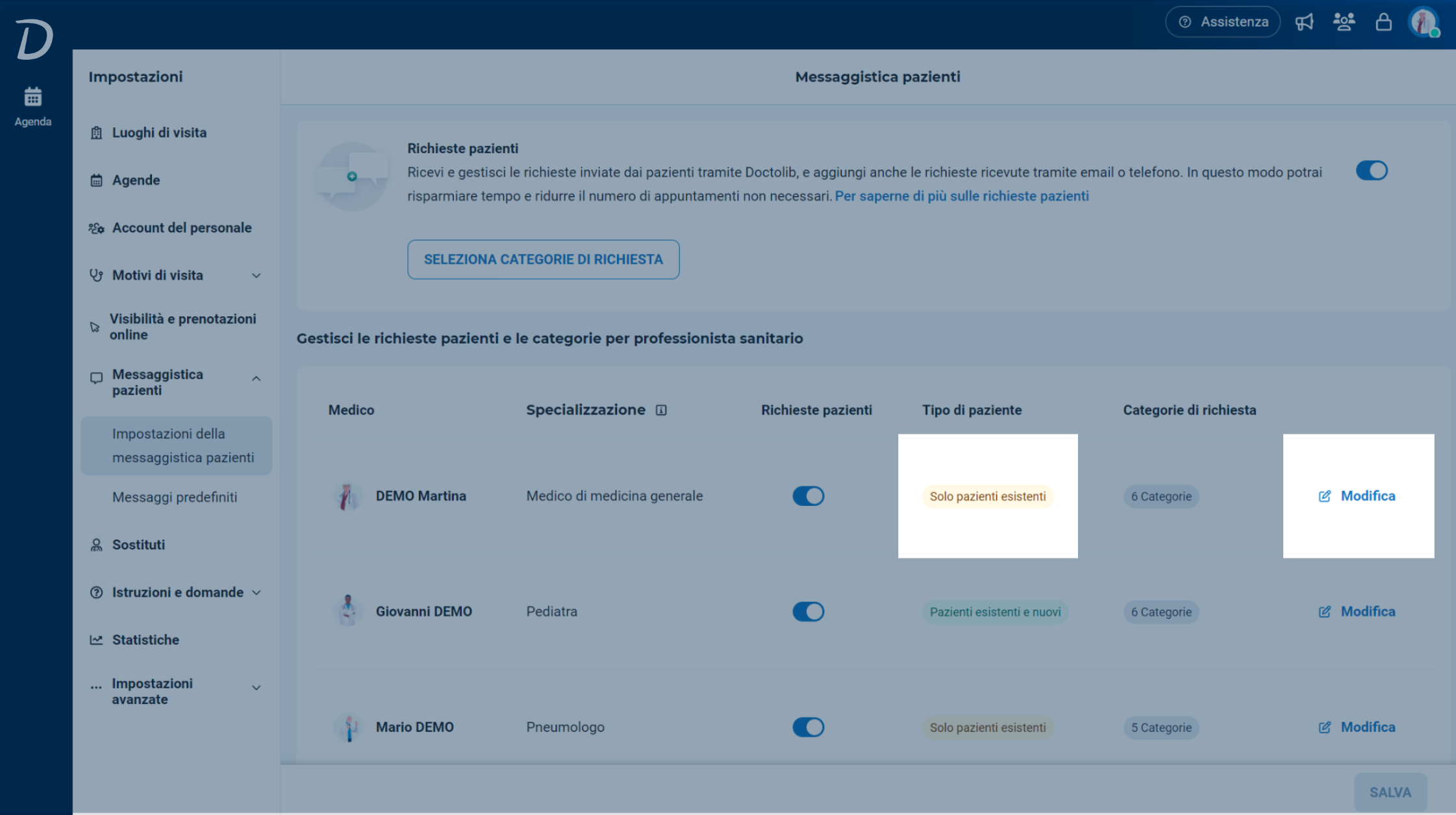1456x815 pixels.
Task: Open the user profile avatar
Action: click(x=1424, y=22)
